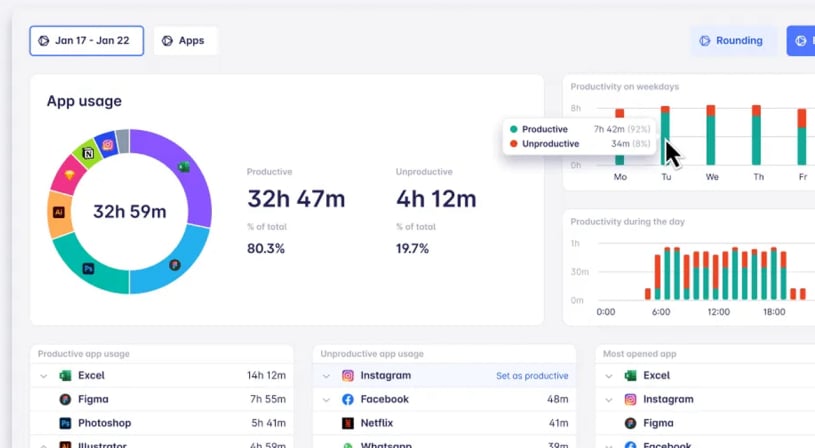Image resolution: width=815 pixels, height=448 pixels.
Task: Click the Instagram icon in unproductive app usage
Action: tap(348, 376)
